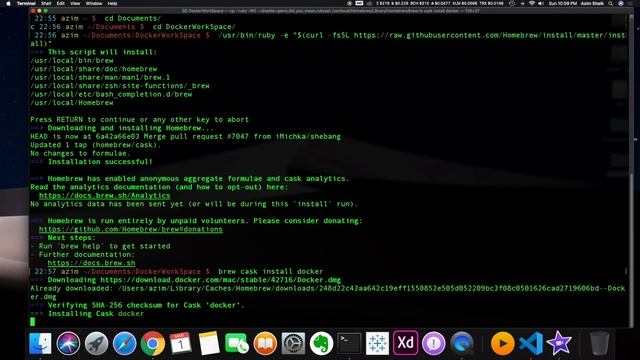Viewport: 640px width, 360px height.
Task: Open the Help menu
Action: click(x=112, y=3)
